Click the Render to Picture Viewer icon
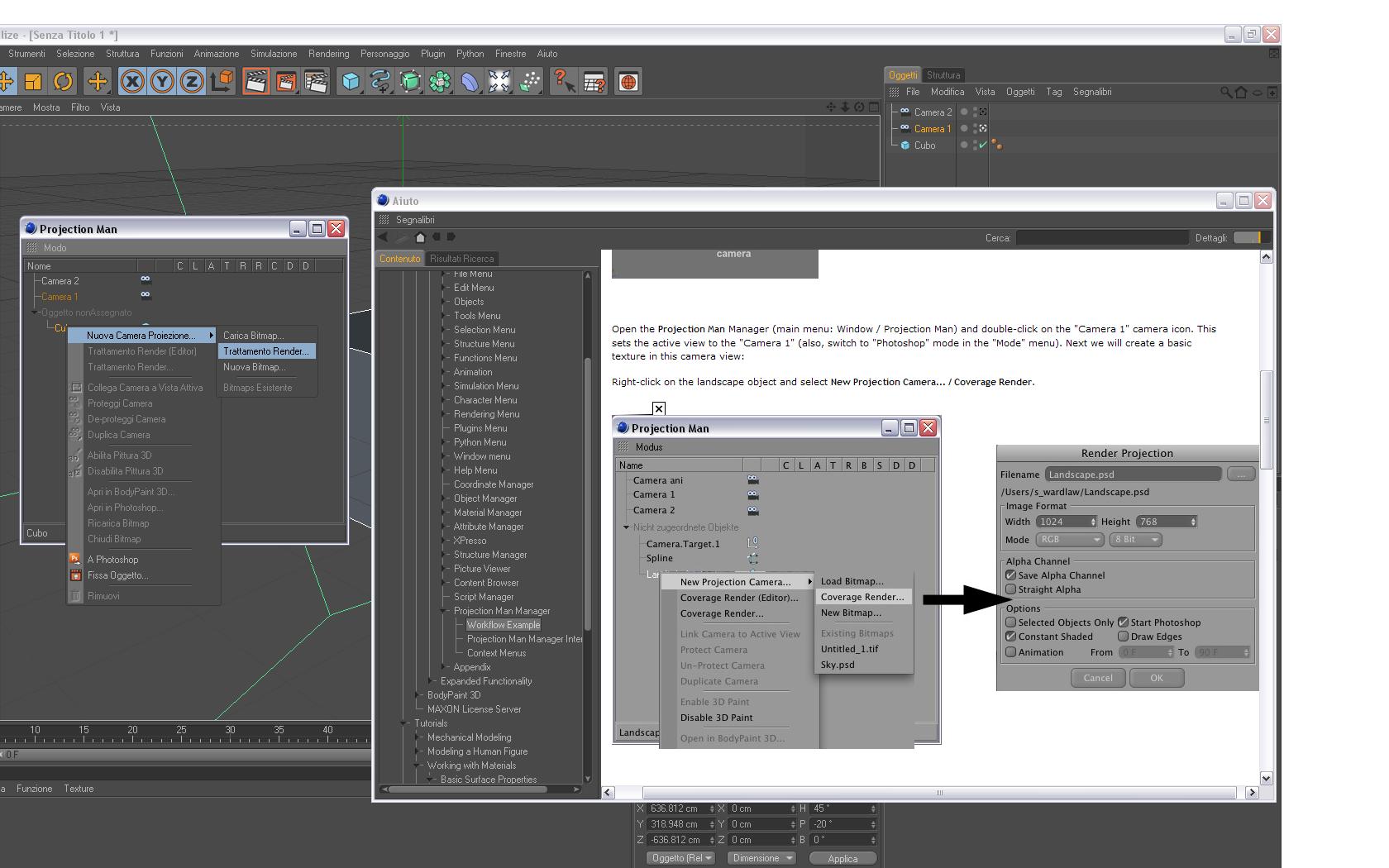1389x868 pixels. pyautogui.click(x=286, y=81)
